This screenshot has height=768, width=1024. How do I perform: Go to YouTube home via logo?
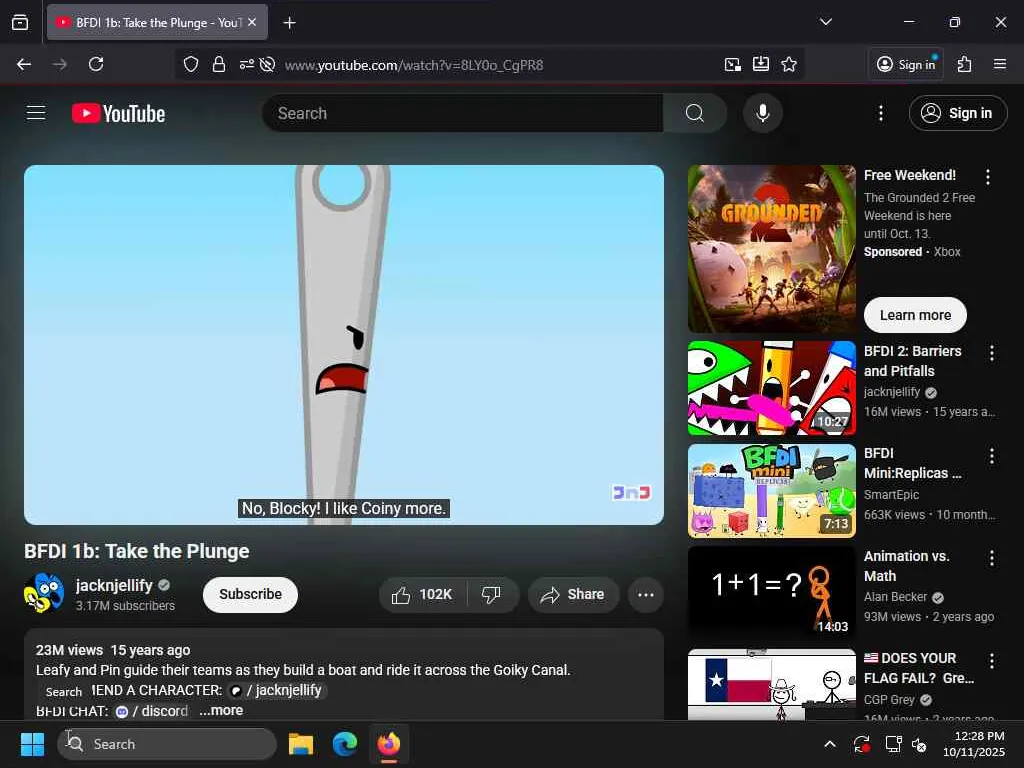[x=119, y=114]
